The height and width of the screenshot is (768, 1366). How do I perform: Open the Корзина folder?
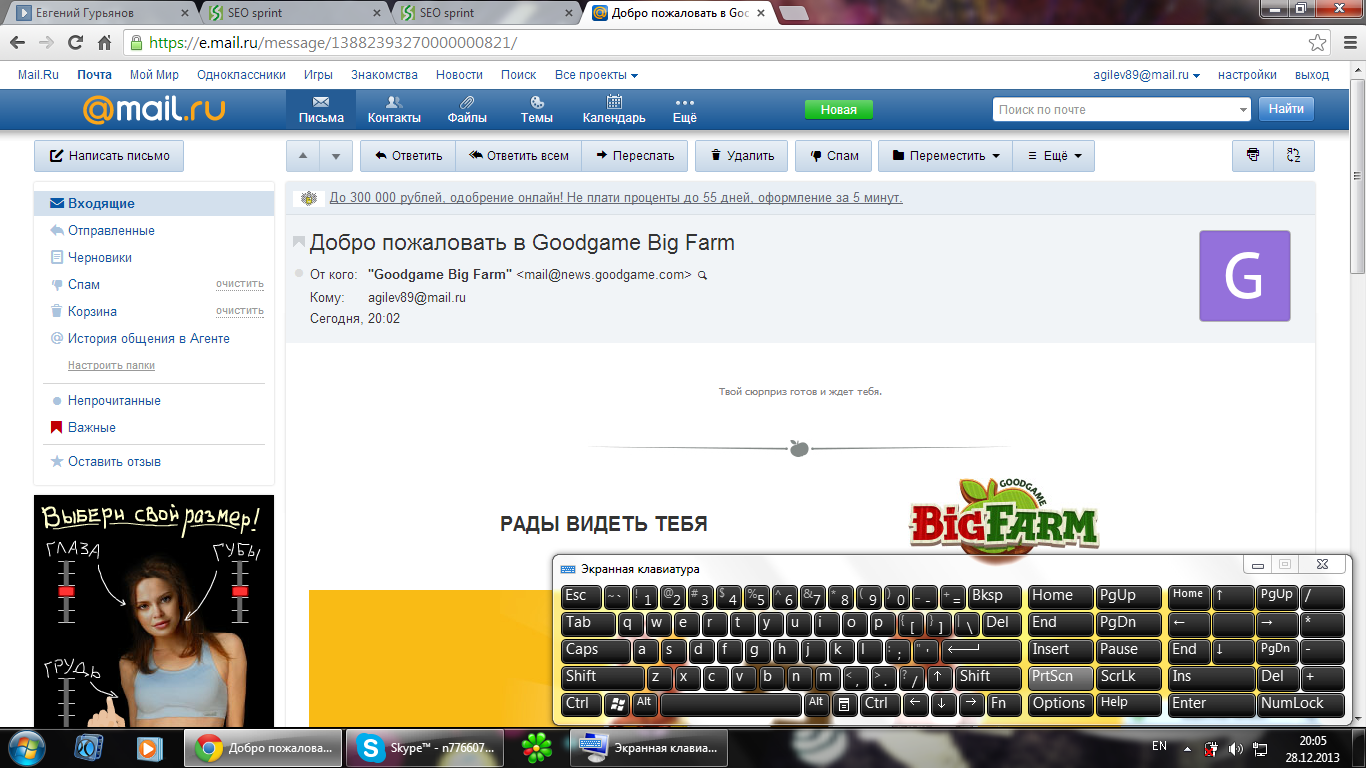pos(92,311)
